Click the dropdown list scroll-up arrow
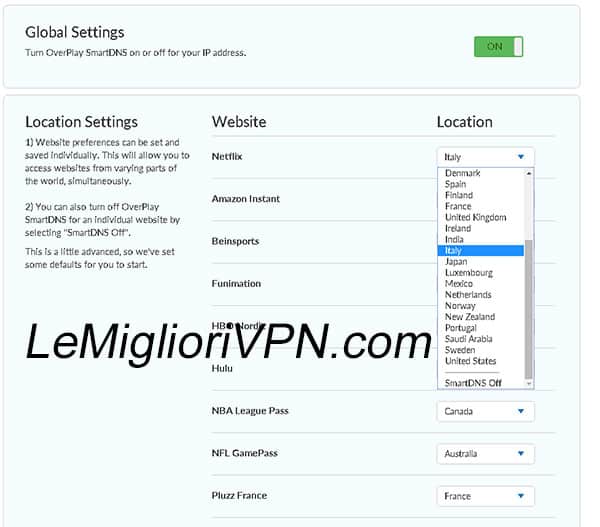This screenshot has height=527, width=600. pos(529,173)
